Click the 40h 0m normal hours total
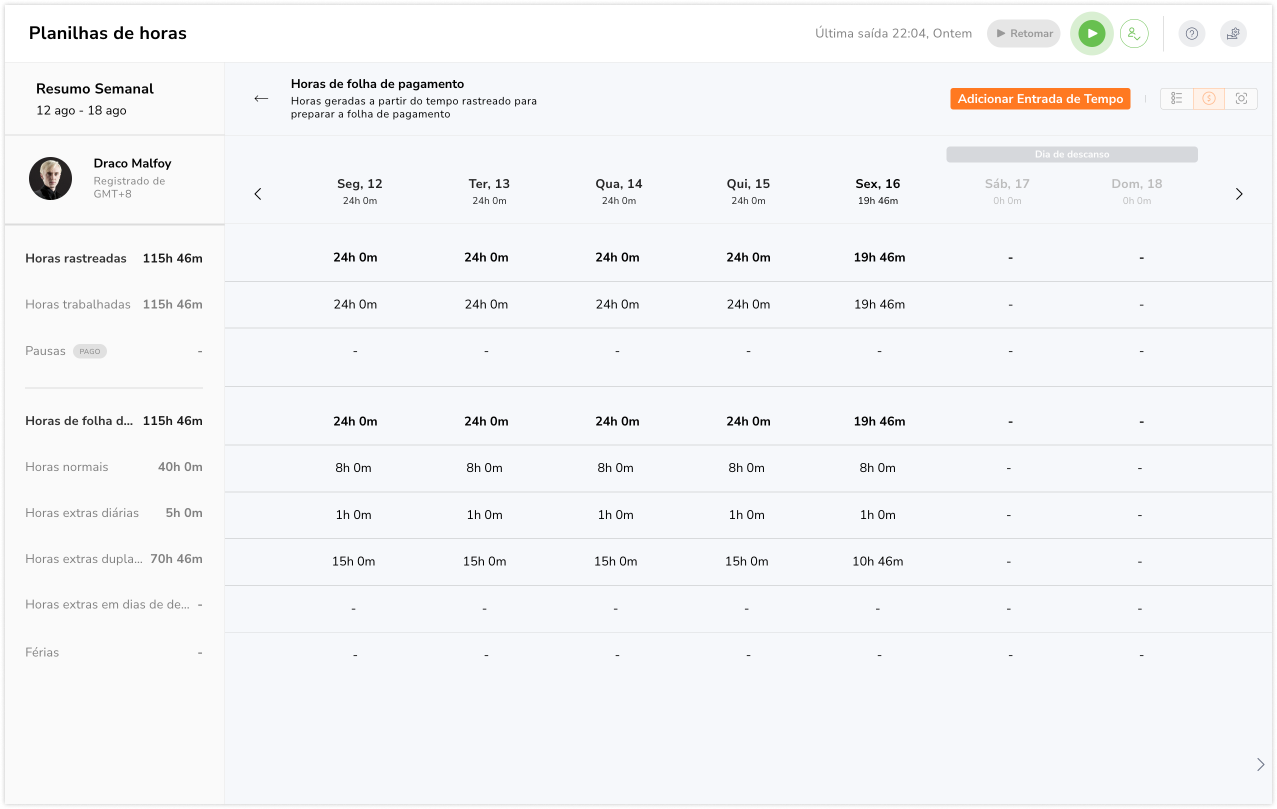 (x=180, y=467)
